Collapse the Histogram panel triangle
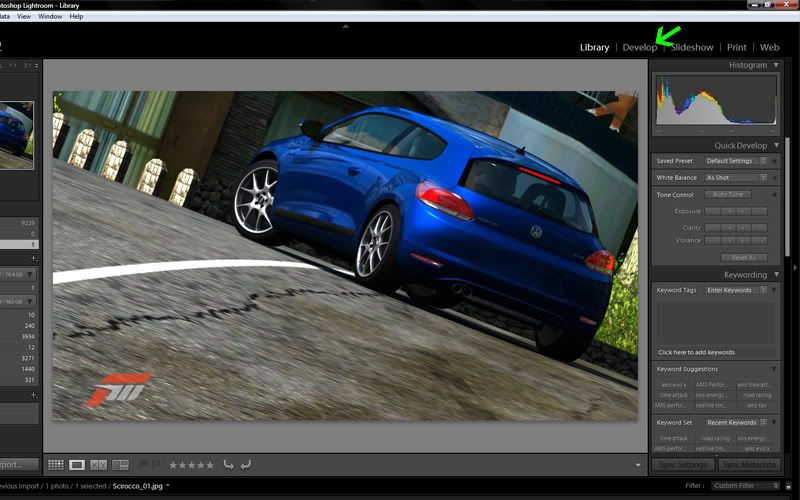Image resolution: width=800 pixels, height=500 pixels. click(x=776, y=65)
